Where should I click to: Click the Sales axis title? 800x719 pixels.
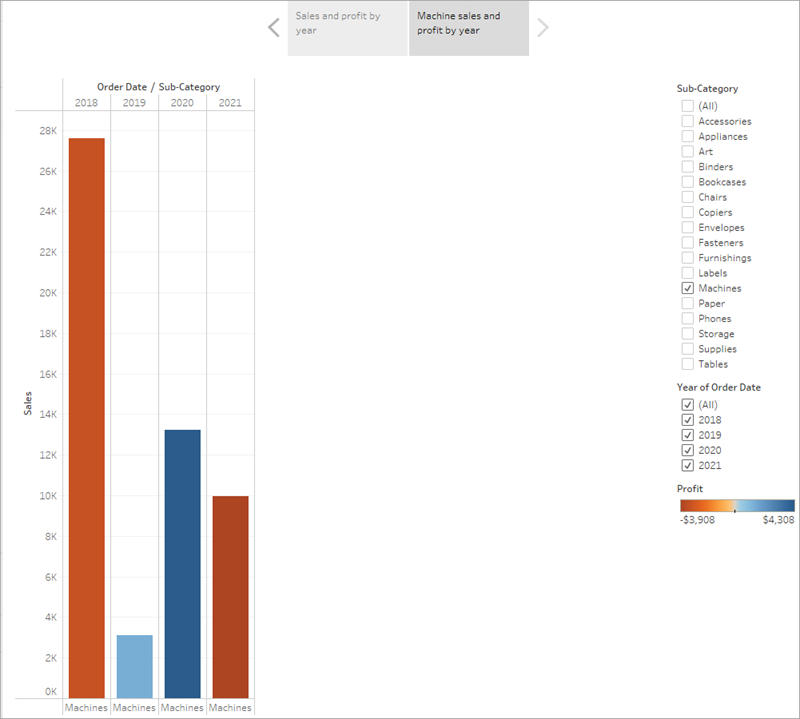pyautogui.click(x=28, y=403)
